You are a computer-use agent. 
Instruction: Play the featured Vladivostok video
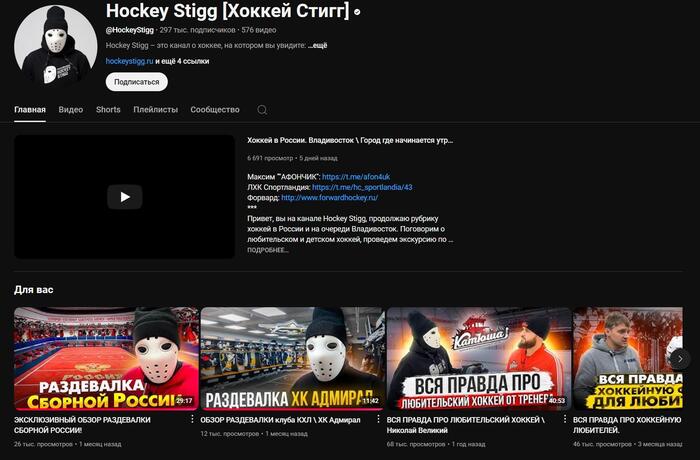pyautogui.click(x=125, y=197)
